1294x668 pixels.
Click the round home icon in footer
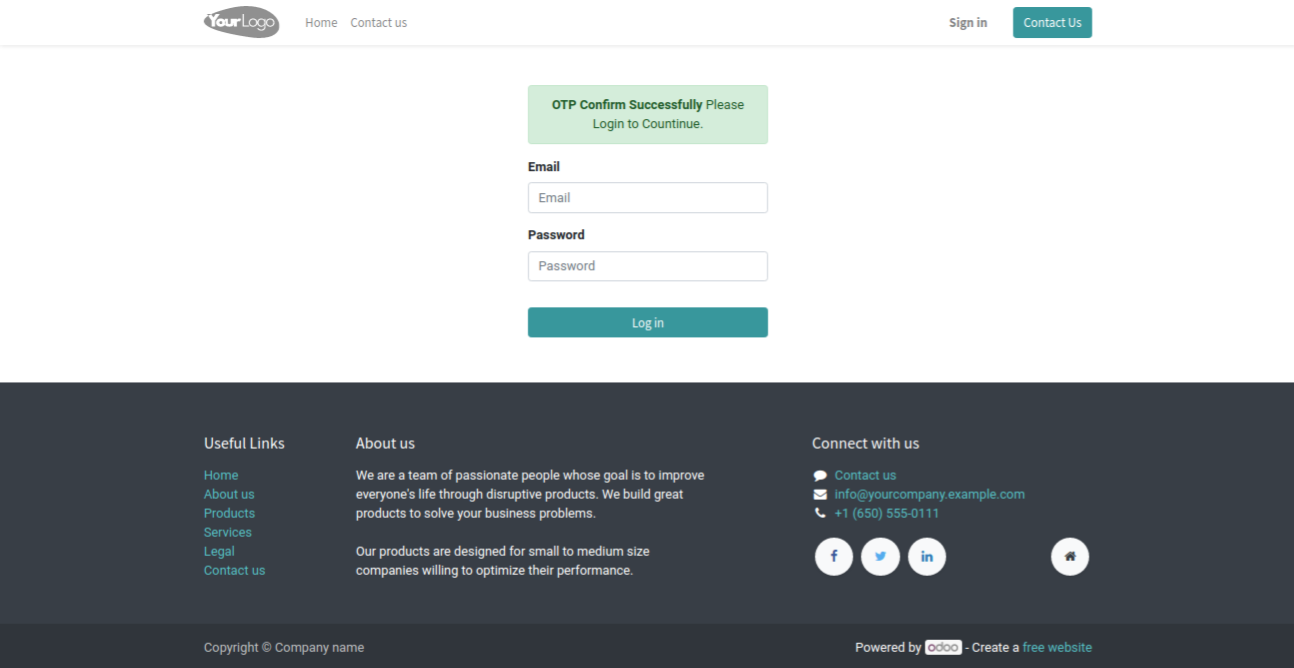click(x=1070, y=557)
